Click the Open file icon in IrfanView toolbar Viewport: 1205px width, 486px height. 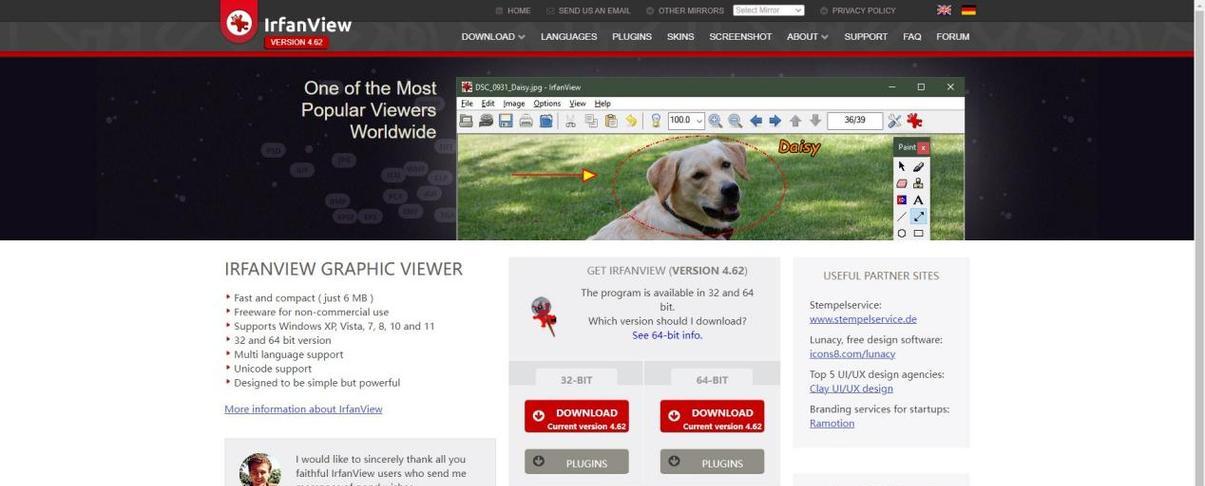pyautogui.click(x=466, y=120)
